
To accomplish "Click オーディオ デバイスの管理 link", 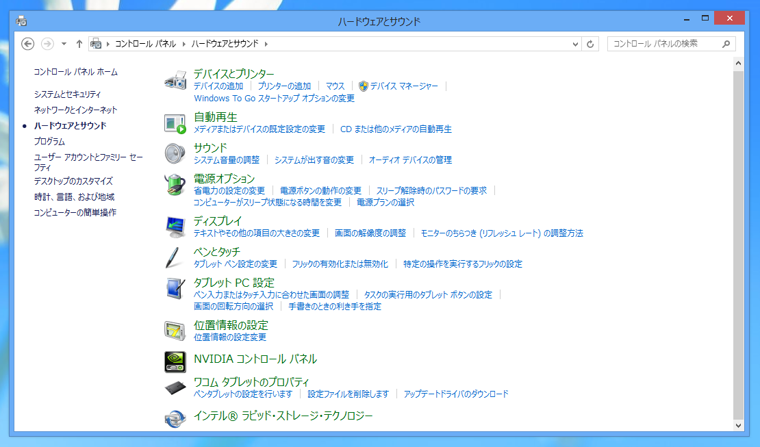I will (x=410, y=160).
